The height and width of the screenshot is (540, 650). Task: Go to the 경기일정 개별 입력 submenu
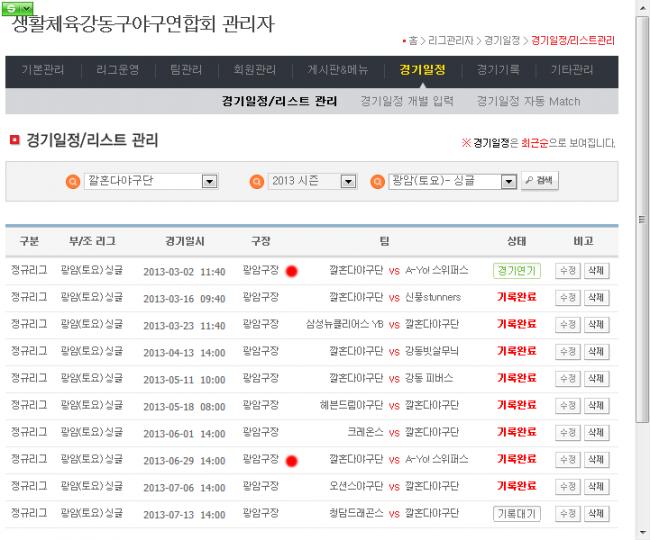coord(407,101)
